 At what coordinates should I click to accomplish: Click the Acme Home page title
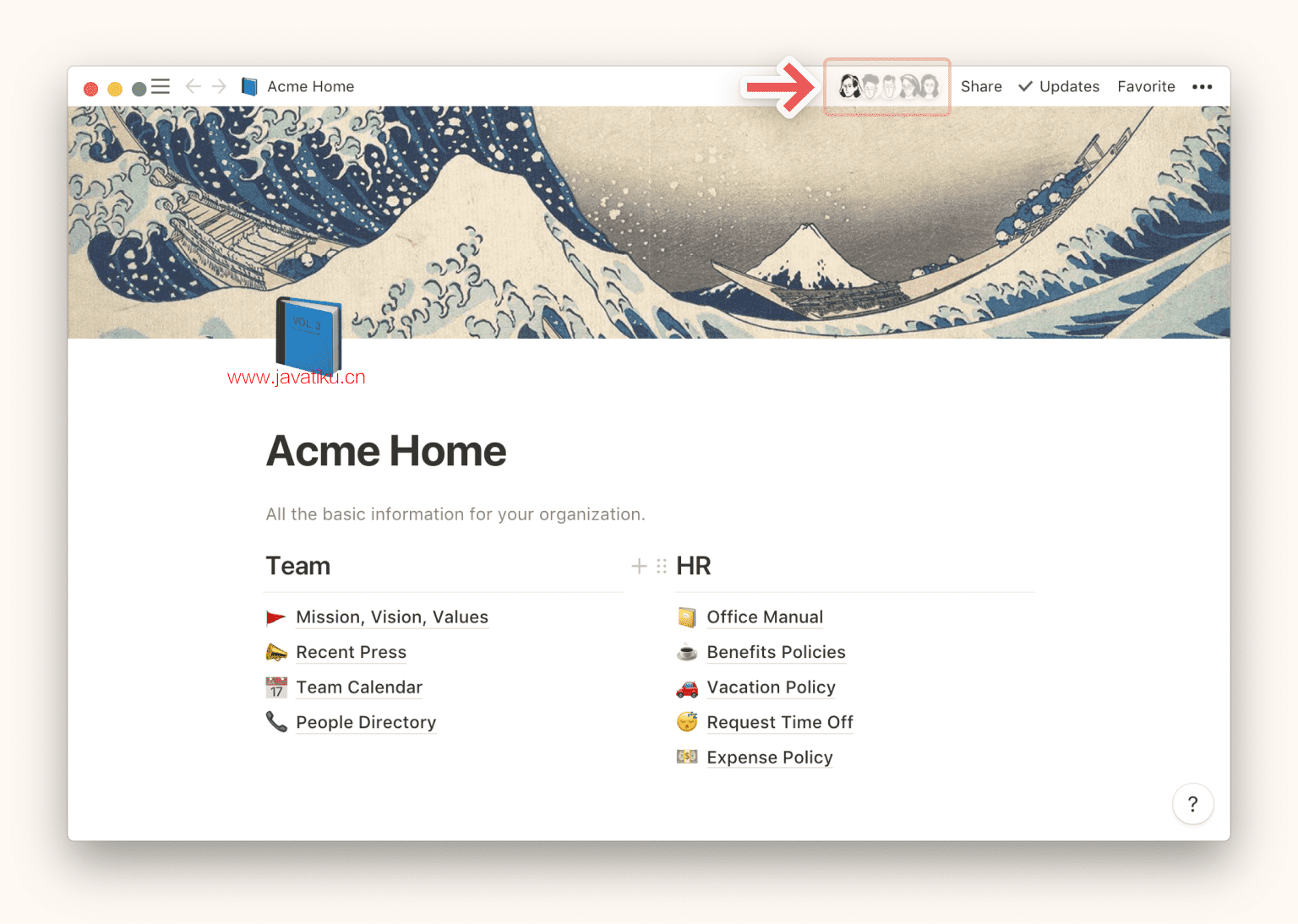click(x=386, y=451)
